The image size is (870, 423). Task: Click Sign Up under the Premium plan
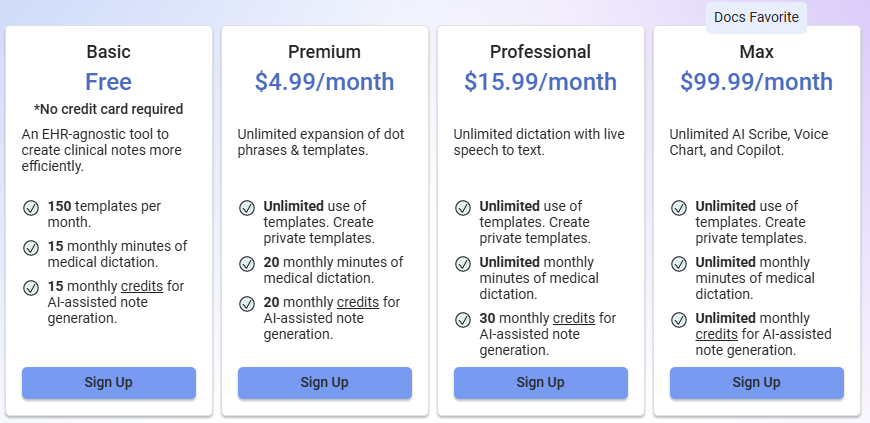(324, 383)
